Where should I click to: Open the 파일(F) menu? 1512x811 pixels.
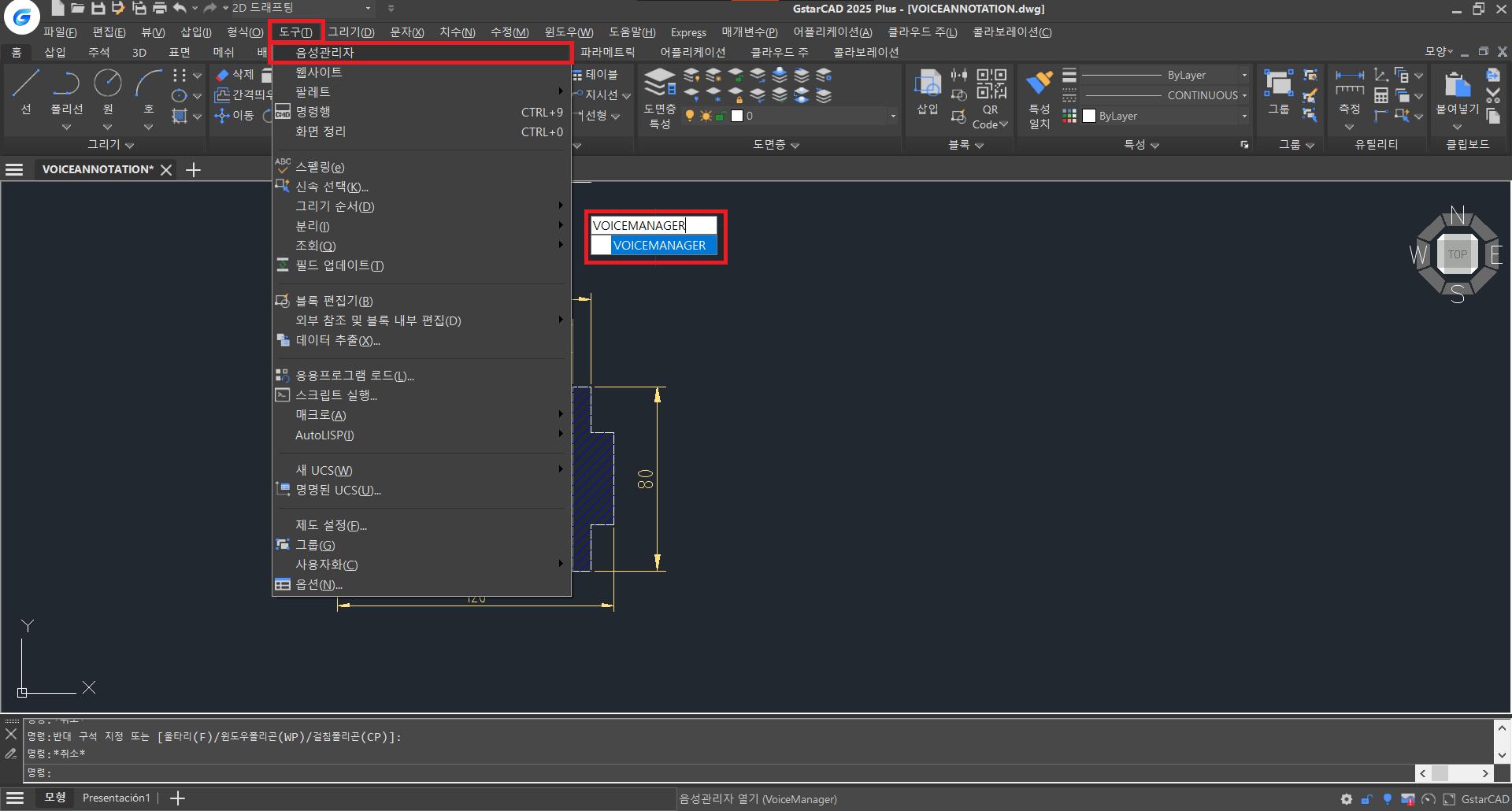[x=60, y=32]
